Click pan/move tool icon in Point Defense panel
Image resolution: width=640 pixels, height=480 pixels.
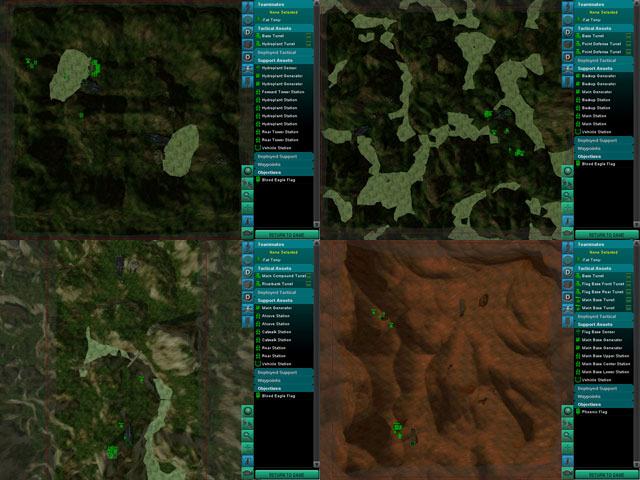click(568, 208)
